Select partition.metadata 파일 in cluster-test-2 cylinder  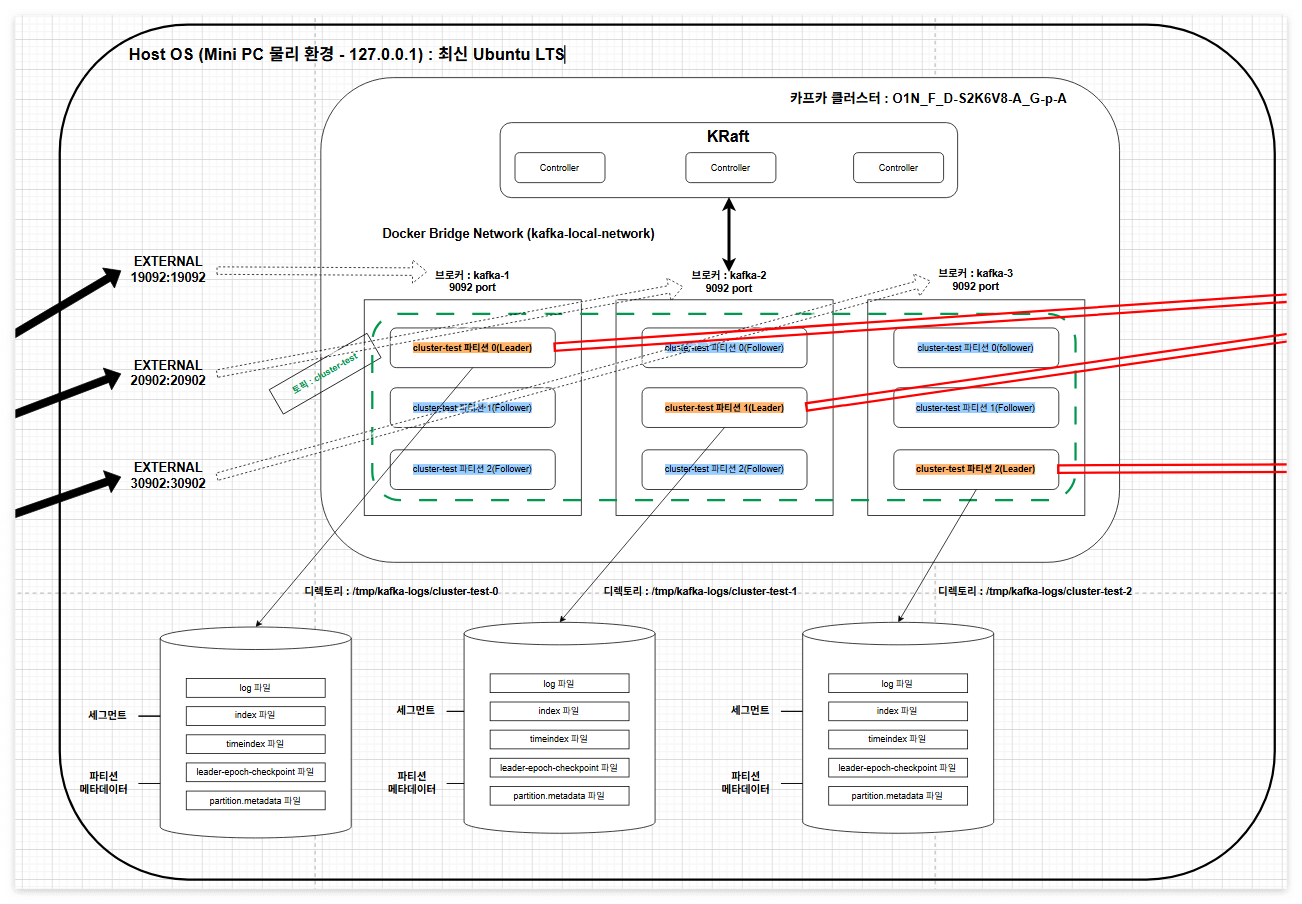pyautogui.click(x=897, y=796)
